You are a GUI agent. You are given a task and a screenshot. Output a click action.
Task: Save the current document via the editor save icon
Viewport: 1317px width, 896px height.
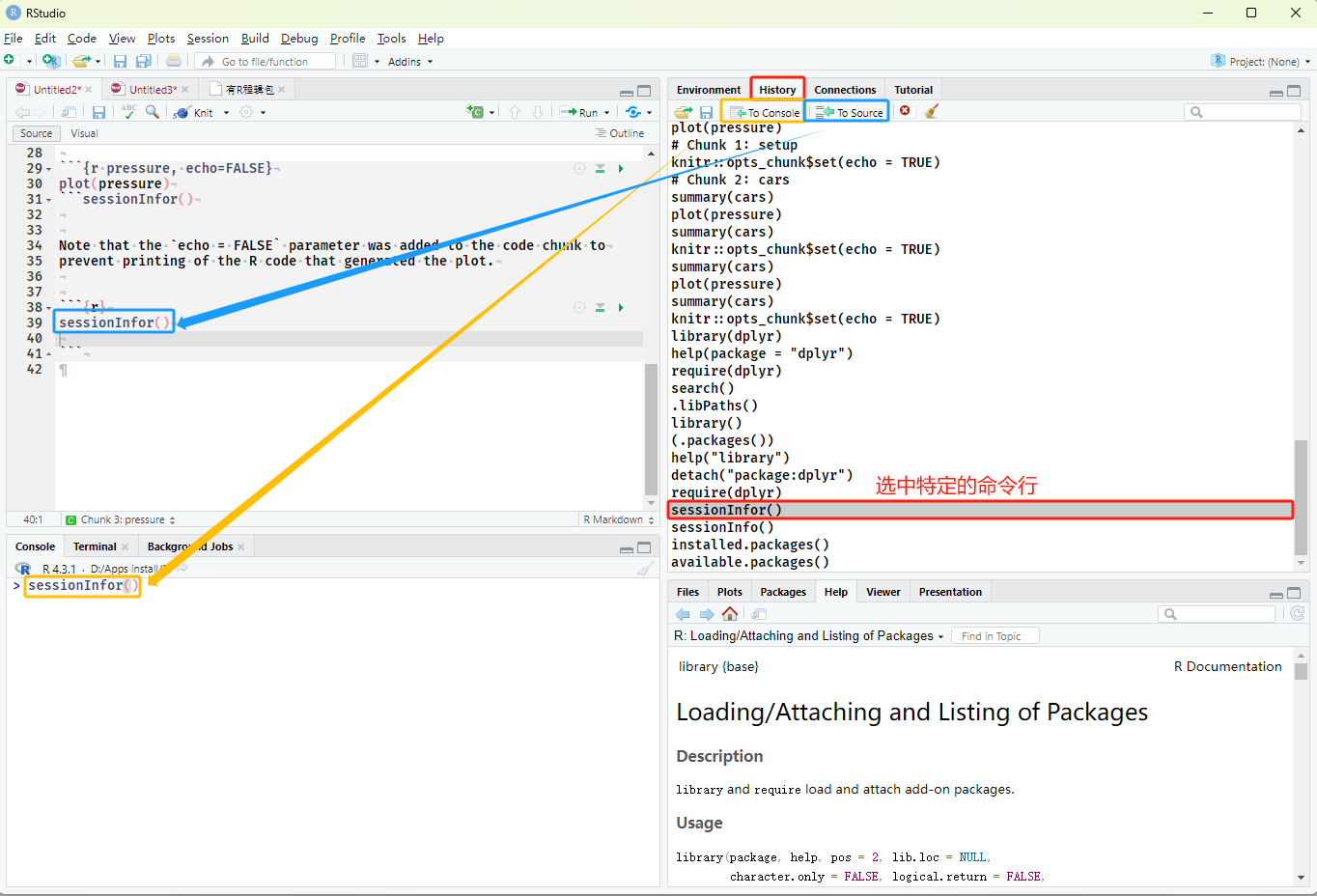coord(98,112)
